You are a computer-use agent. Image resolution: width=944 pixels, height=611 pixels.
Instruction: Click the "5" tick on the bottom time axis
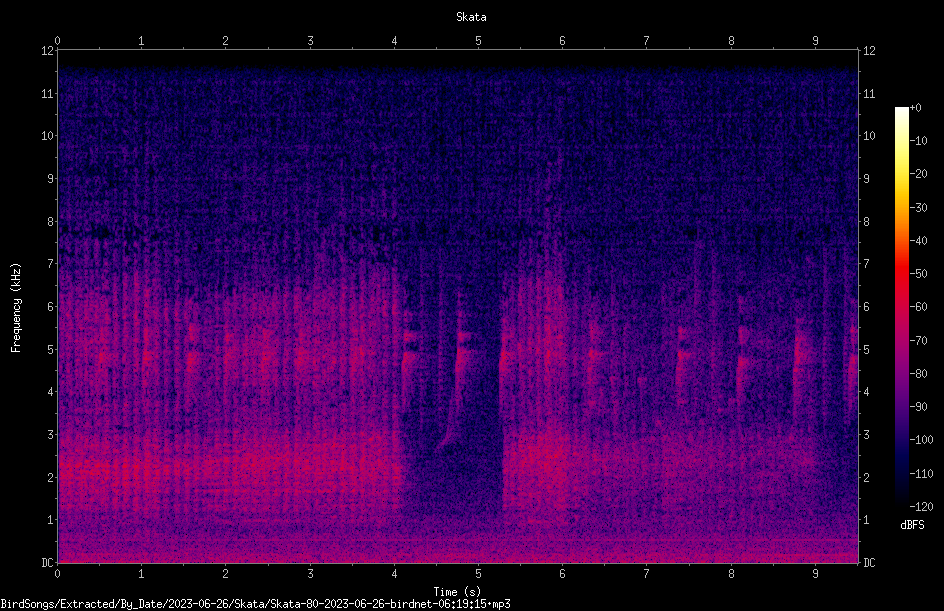pos(478,574)
